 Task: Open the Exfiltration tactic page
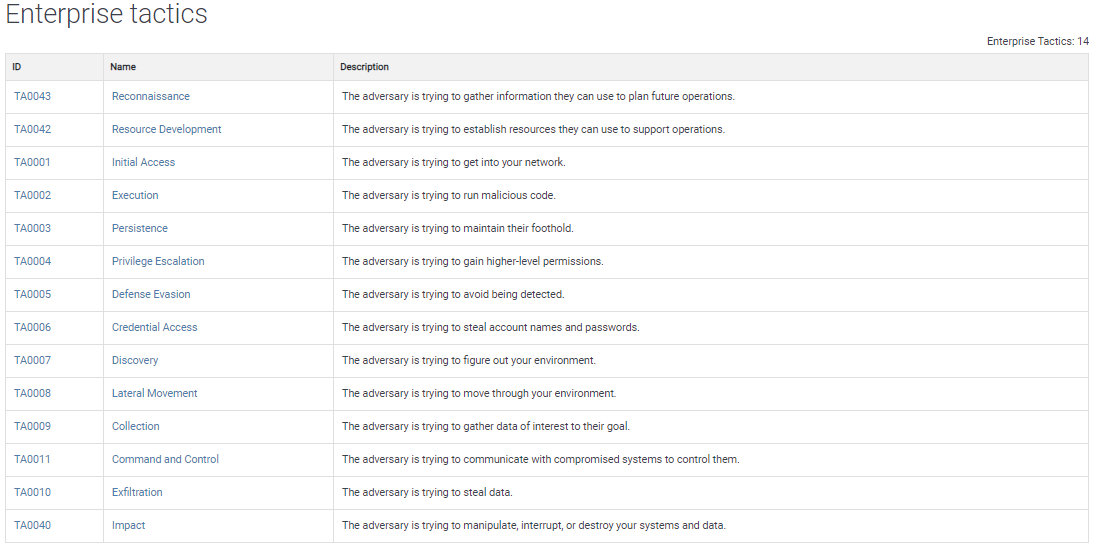[137, 493]
